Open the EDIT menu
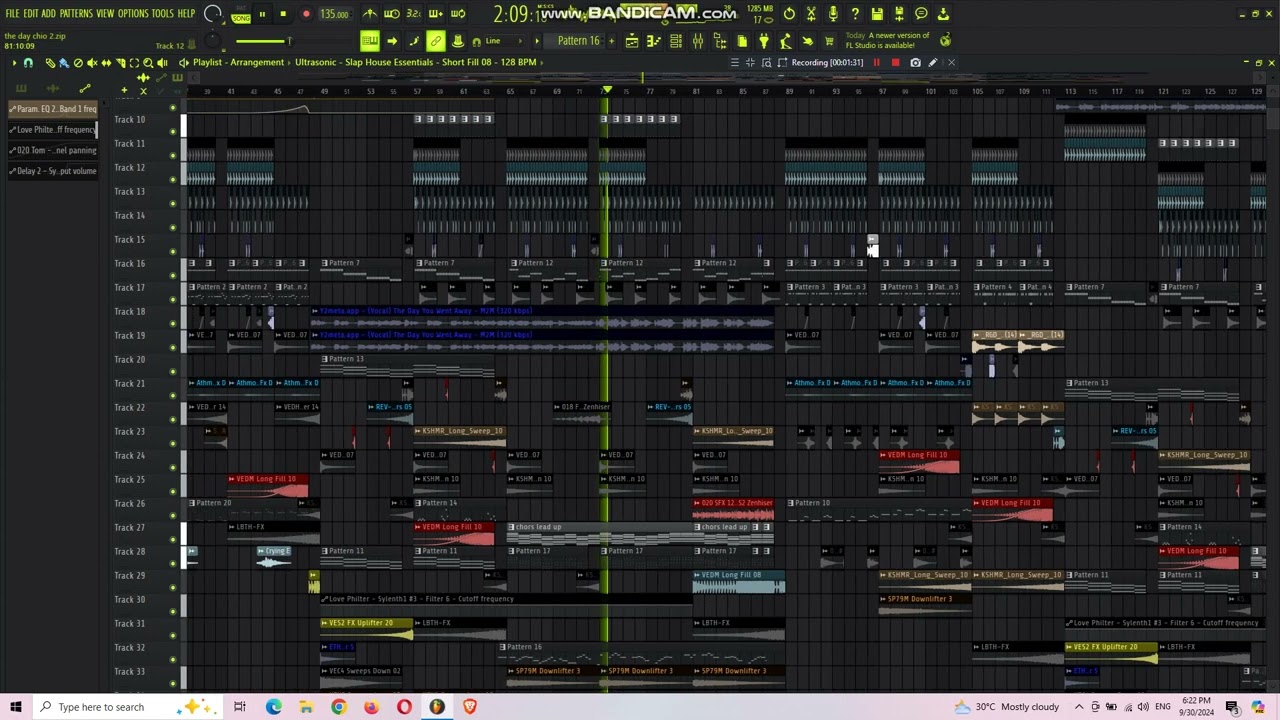The image size is (1280, 720). click(x=31, y=13)
